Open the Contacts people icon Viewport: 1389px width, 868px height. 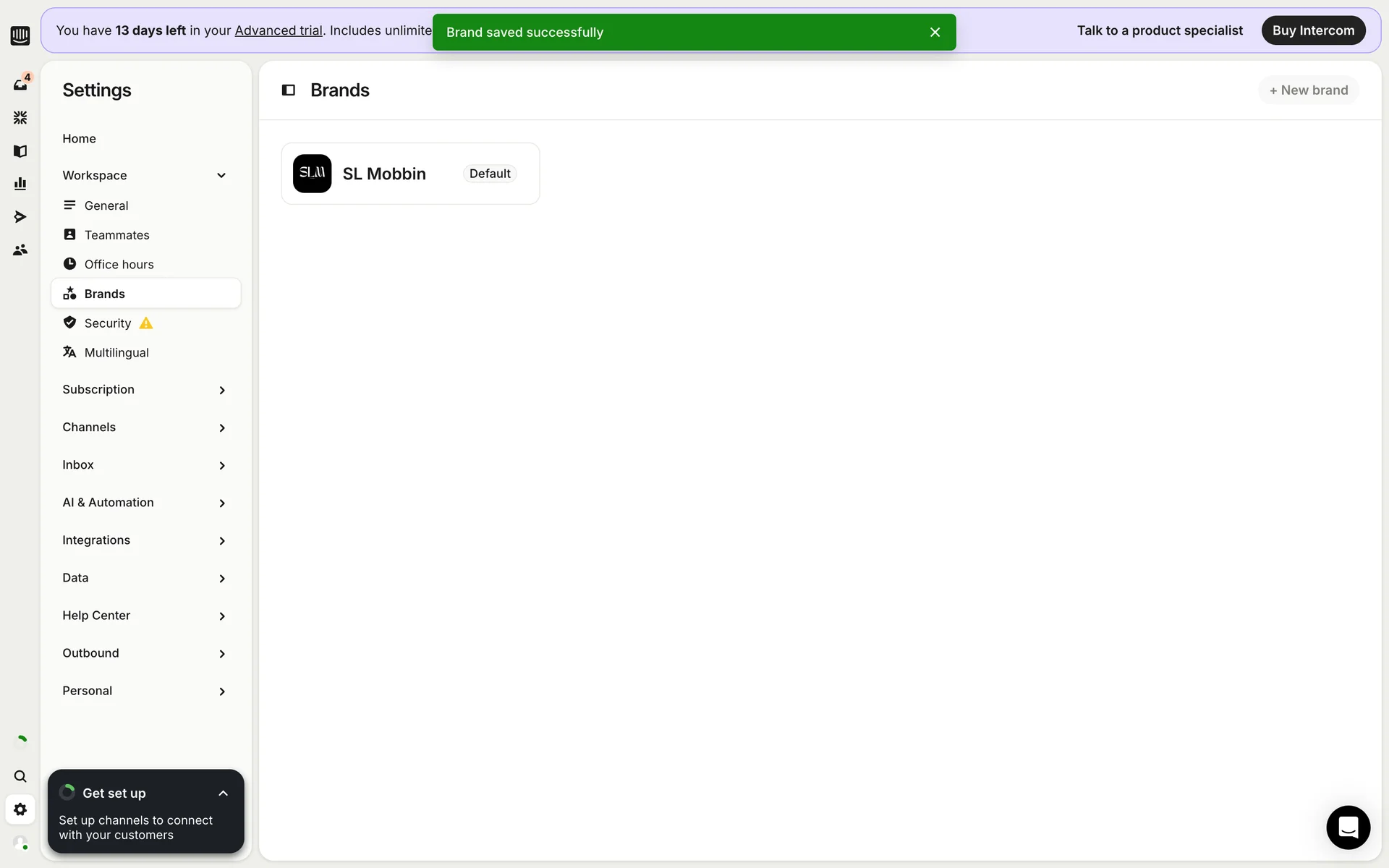[x=20, y=250]
